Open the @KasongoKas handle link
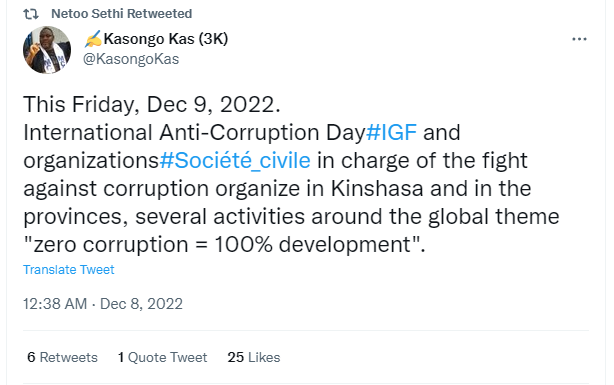 pyautogui.click(x=131, y=59)
